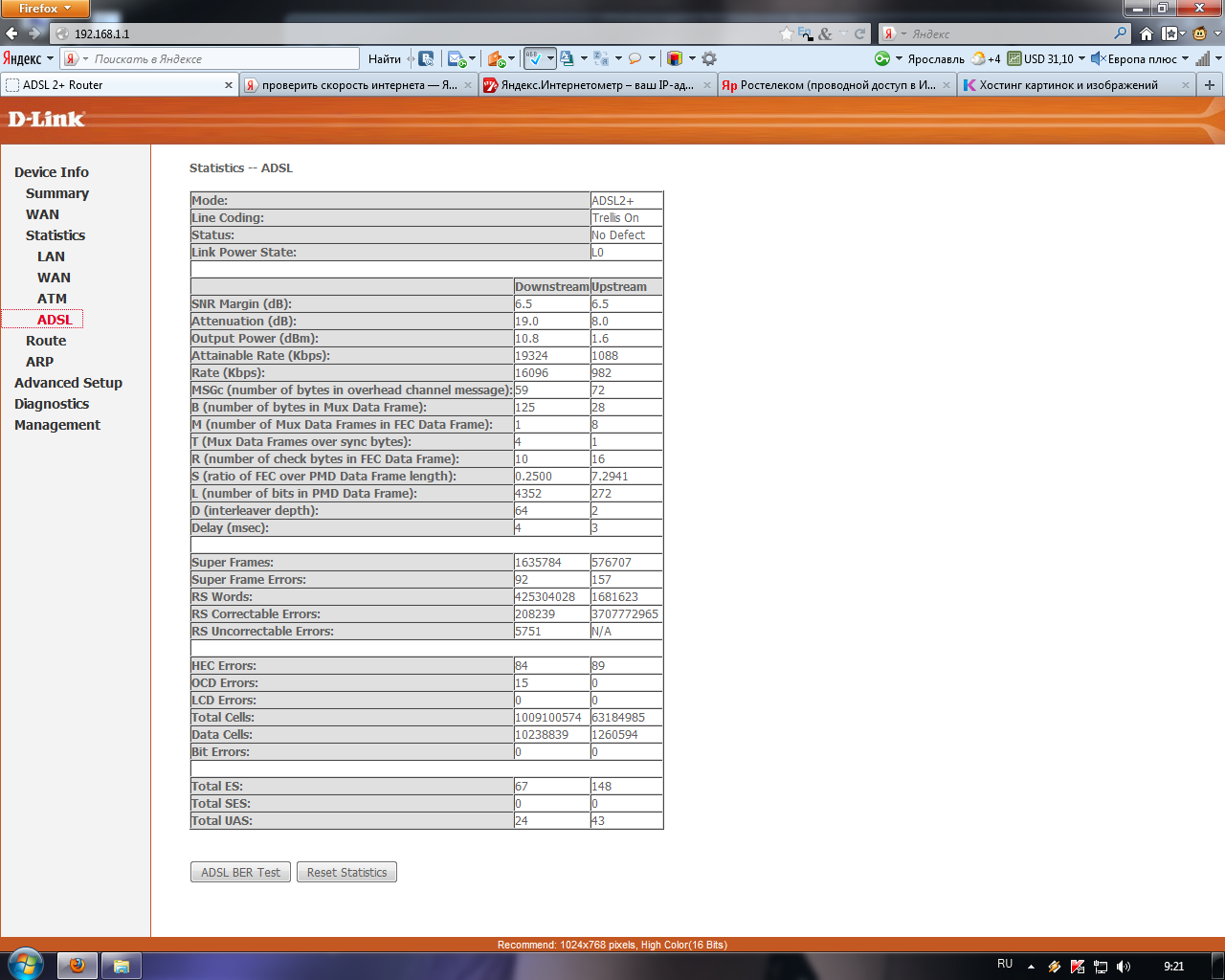
Task: Open Yandex toolbar settings gear
Action: click(709, 58)
